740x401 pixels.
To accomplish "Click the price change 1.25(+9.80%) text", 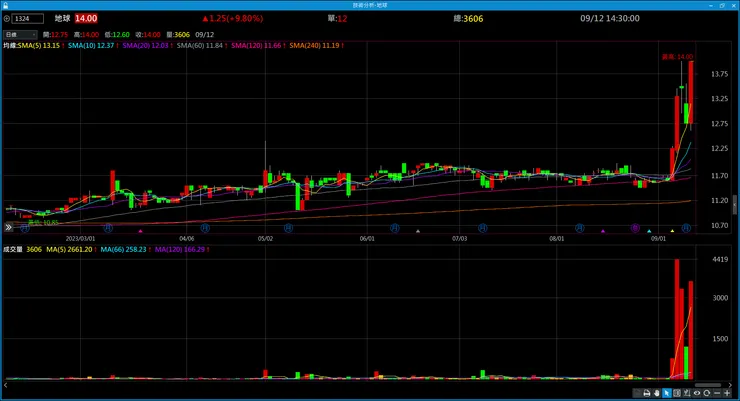I will pyautogui.click(x=233, y=18).
